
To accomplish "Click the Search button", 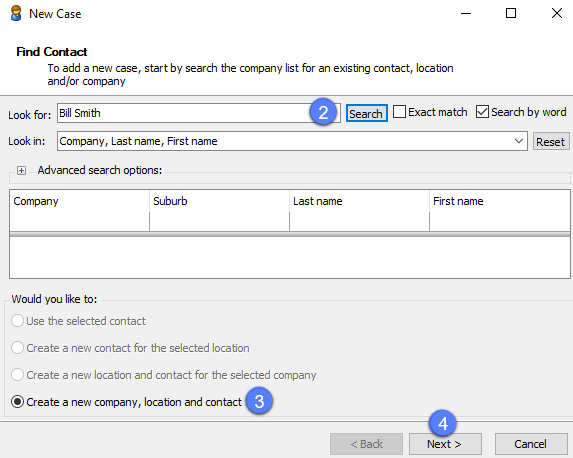I will click(x=367, y=113).
